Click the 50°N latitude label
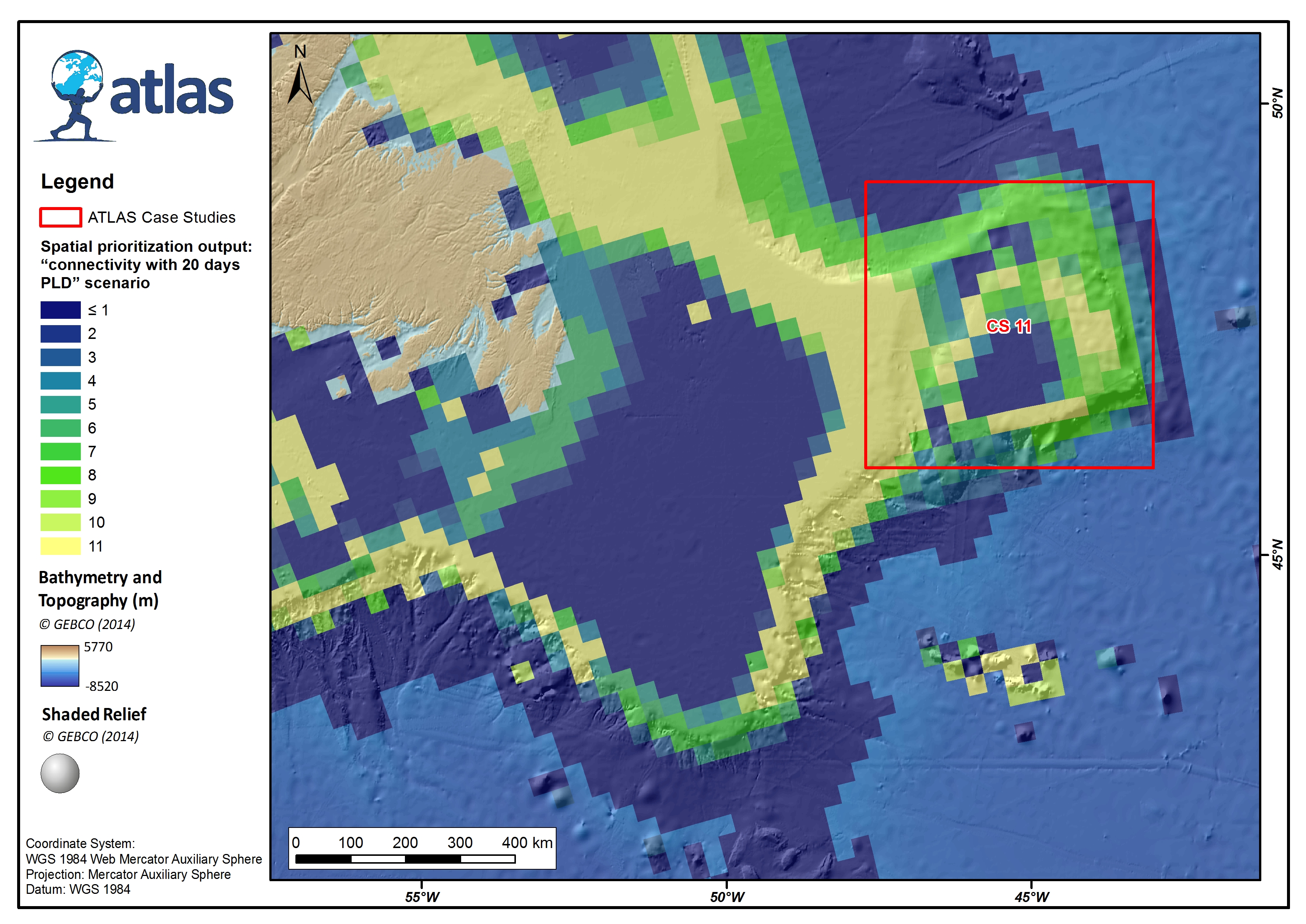 pos(1278,103)
